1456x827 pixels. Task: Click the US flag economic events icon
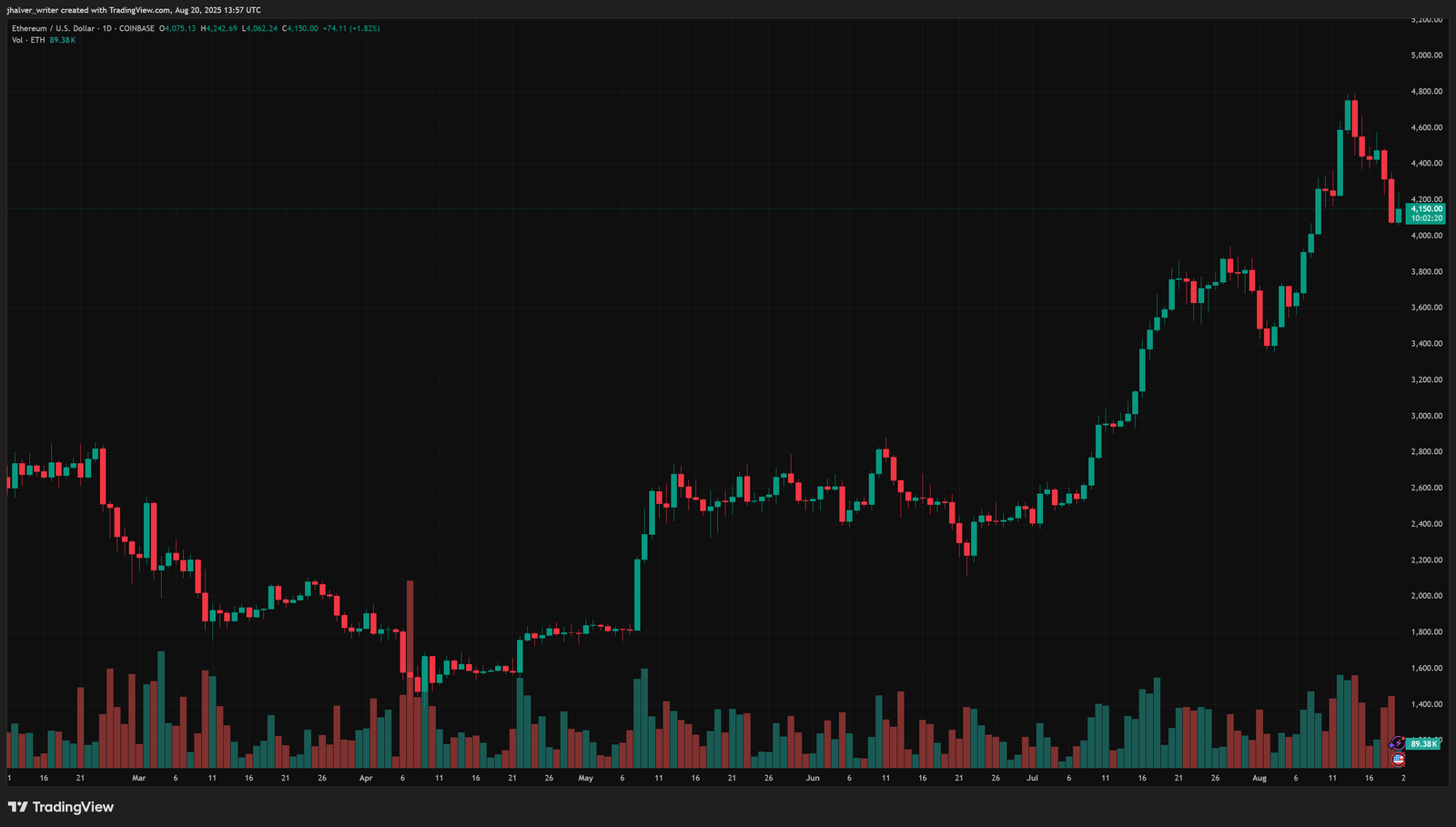click(x=1399, y=759)
